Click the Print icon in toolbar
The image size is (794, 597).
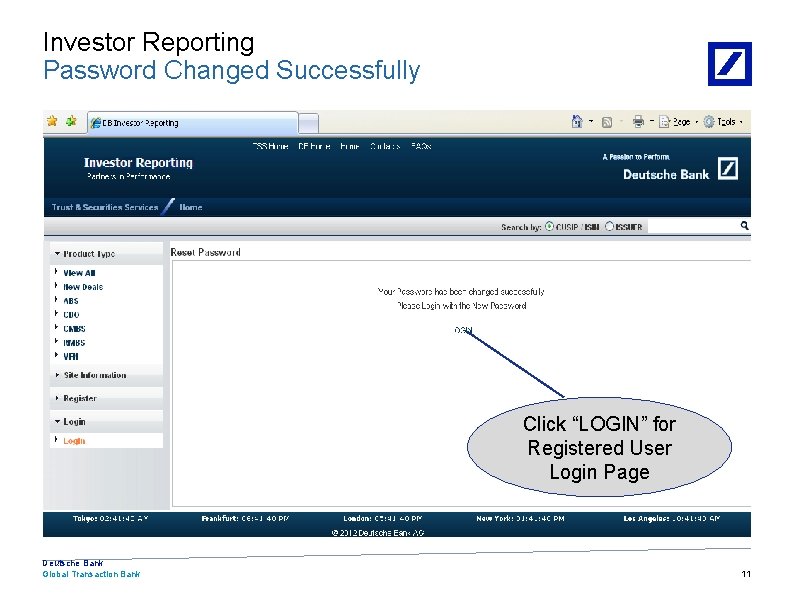(x=638, y=122)
